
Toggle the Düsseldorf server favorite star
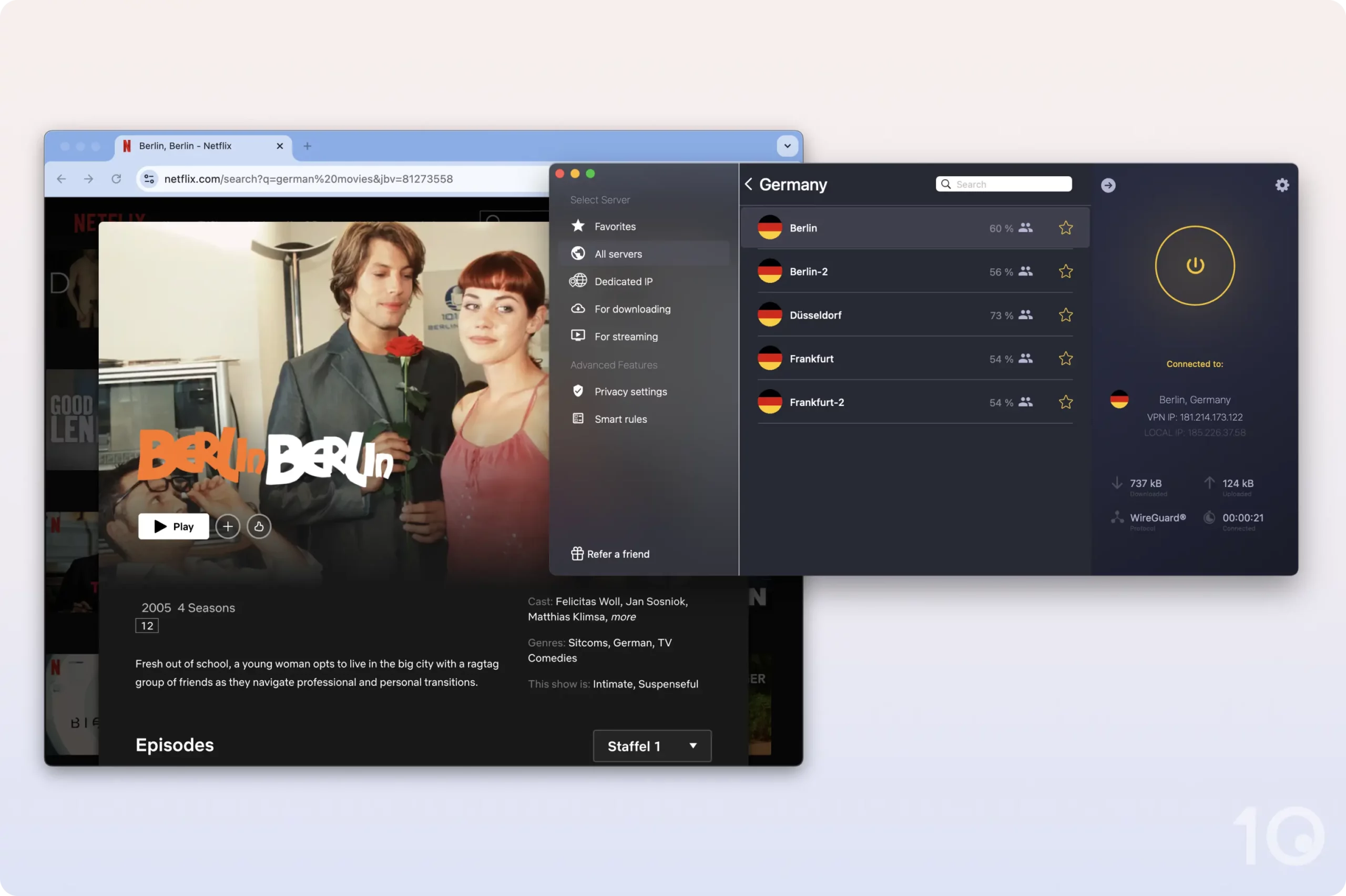[1065, 314]
